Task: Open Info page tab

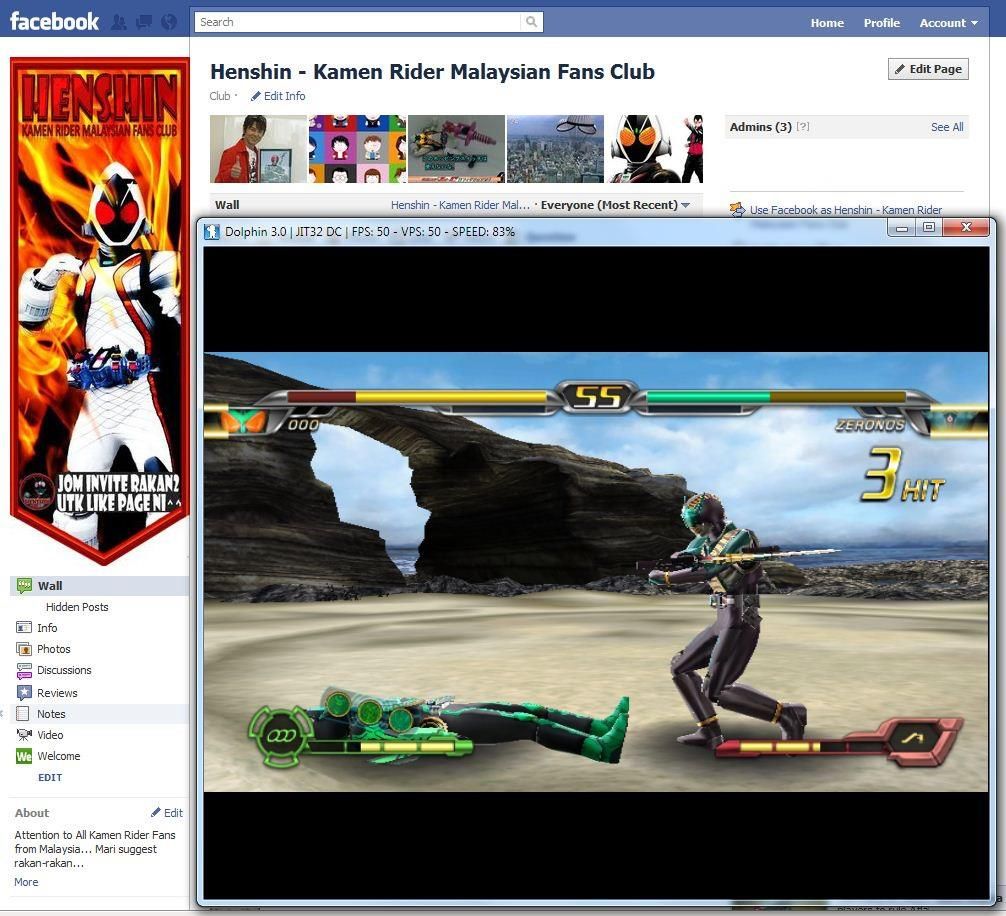Action: point(47,628)
